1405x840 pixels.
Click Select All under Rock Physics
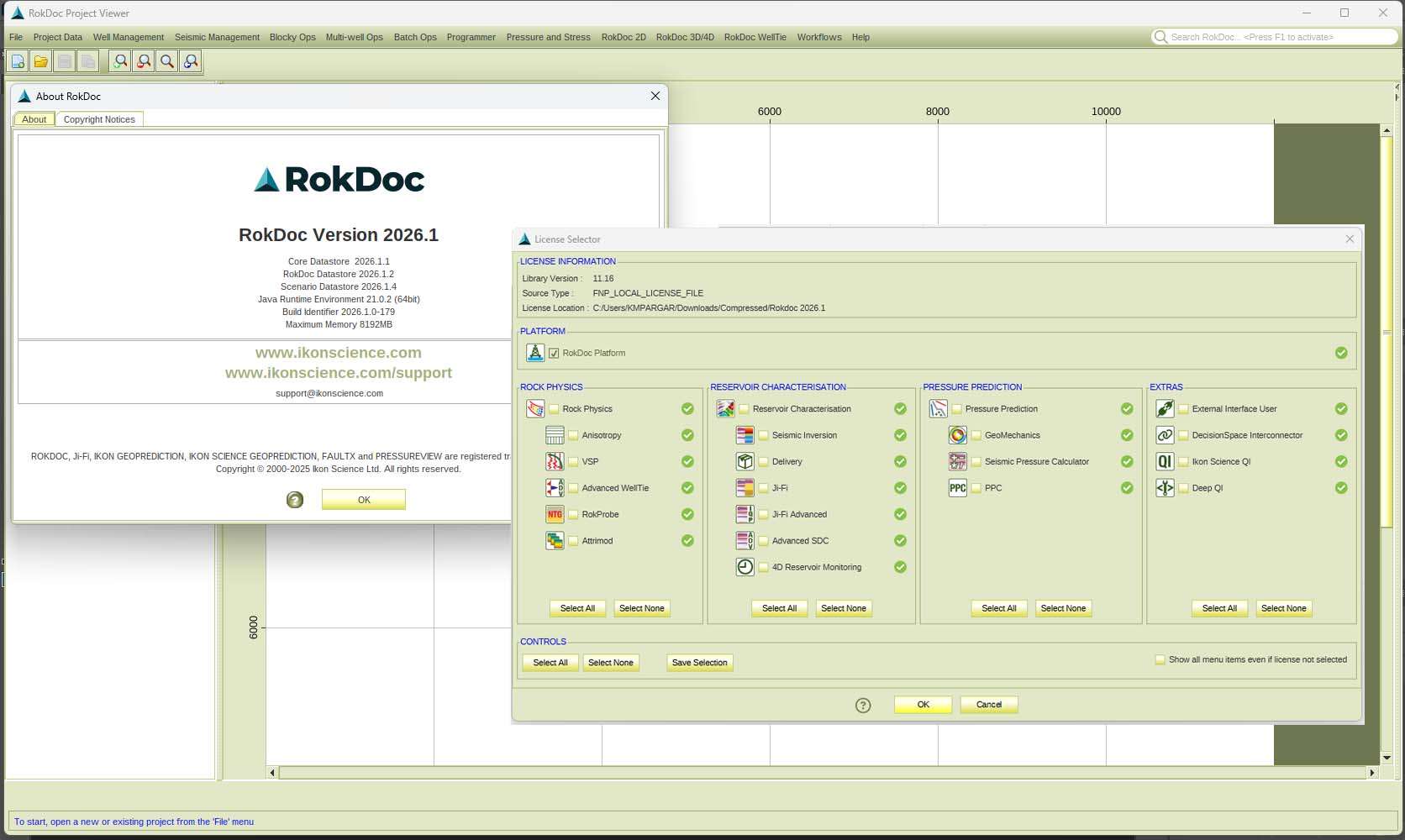coord(577,608)
